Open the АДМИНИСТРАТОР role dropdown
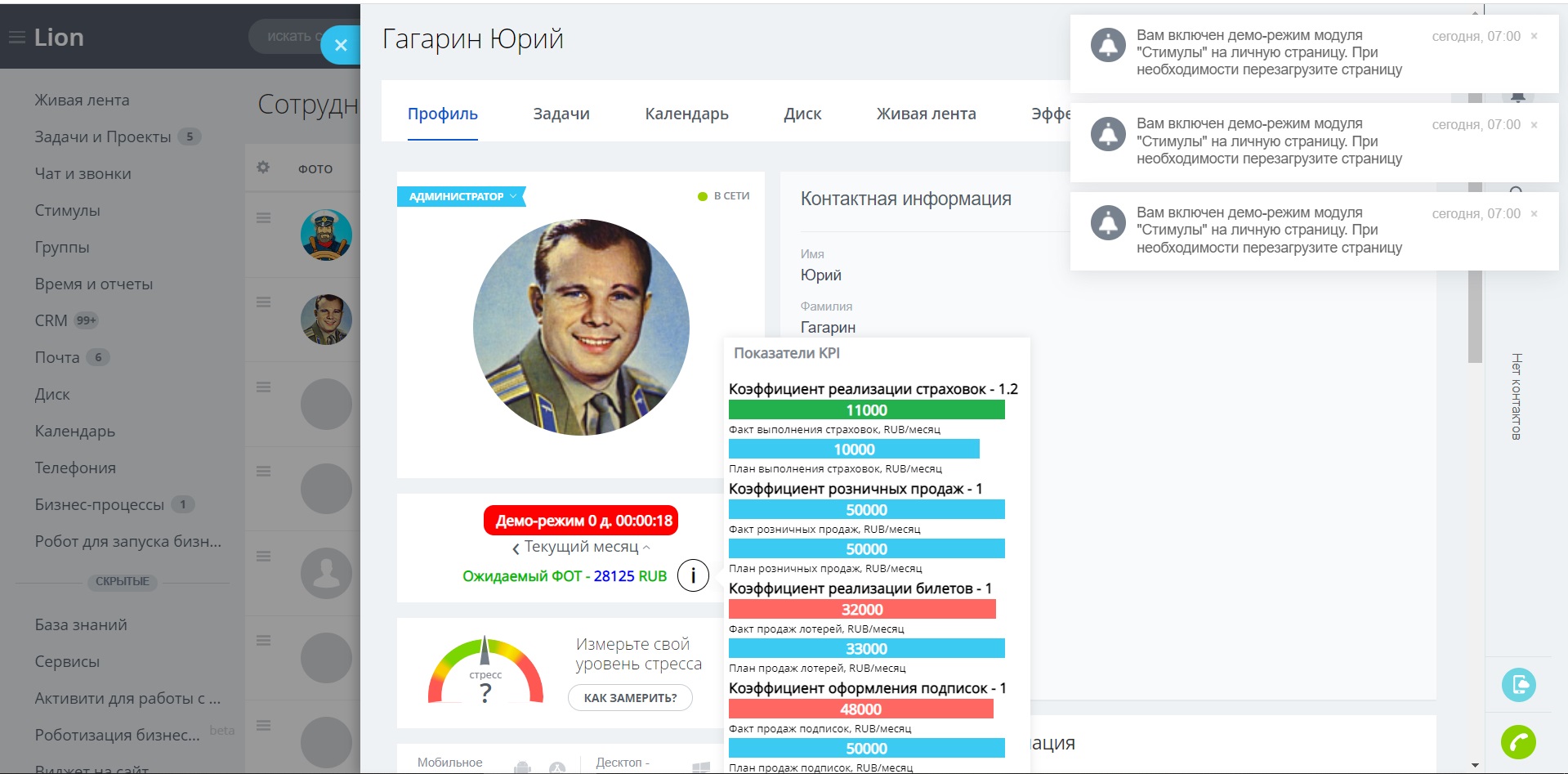This screenshot has height=774, width=1568. tap(462, 196)
